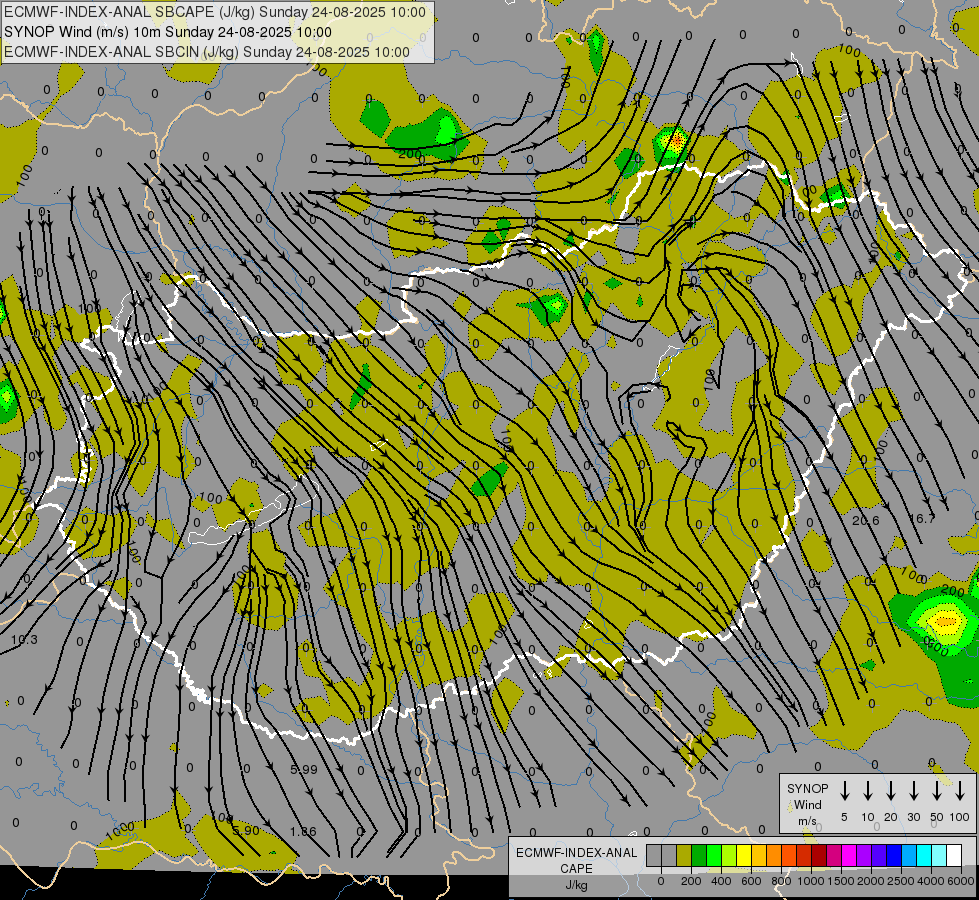The width and height of the screenshot is (979, 900).
Task: Click the 4000 tick label in CAPE legend
Action: (931, 881)
